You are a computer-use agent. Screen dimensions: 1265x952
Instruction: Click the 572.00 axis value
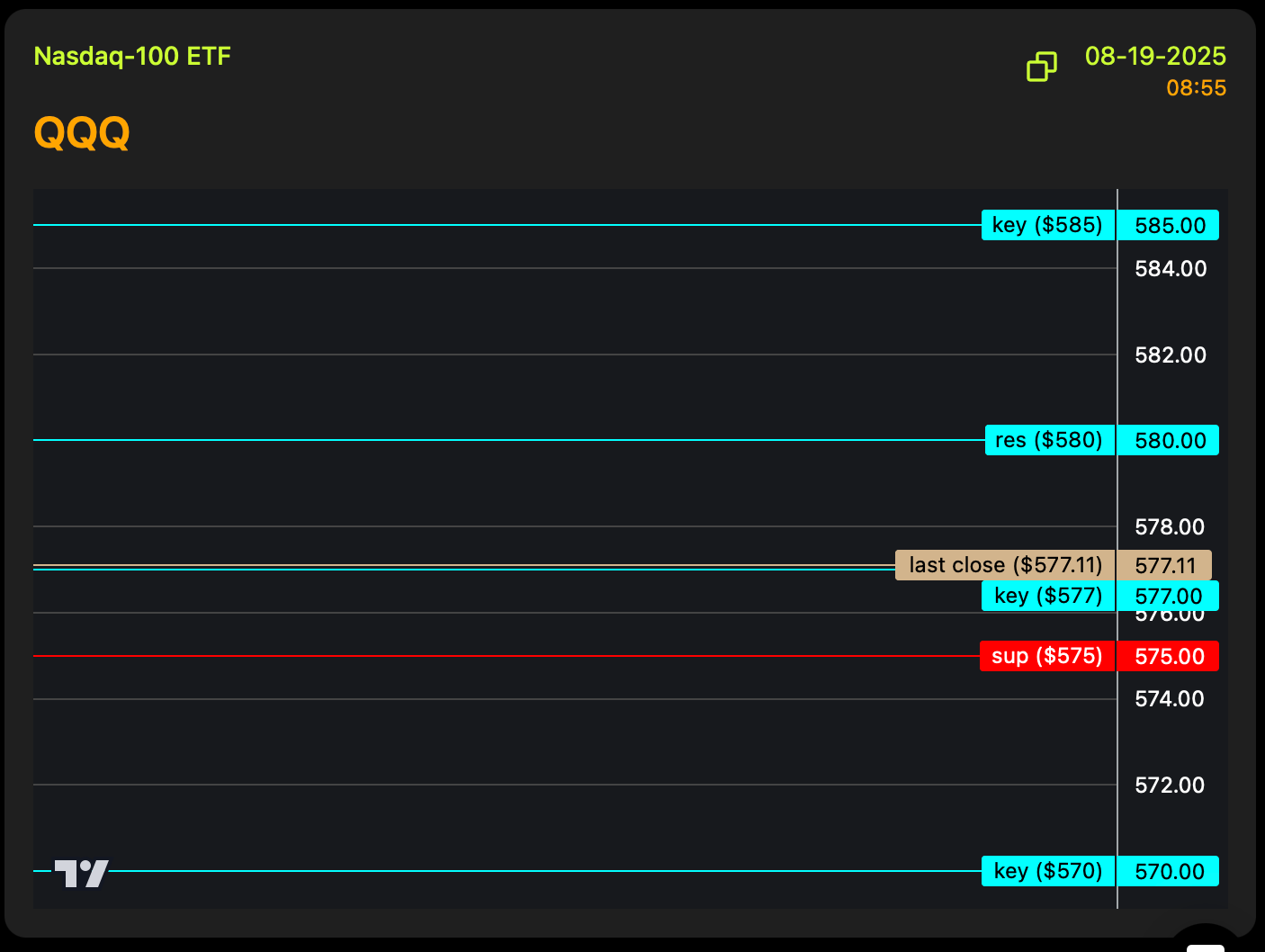tap(1170, 785)
